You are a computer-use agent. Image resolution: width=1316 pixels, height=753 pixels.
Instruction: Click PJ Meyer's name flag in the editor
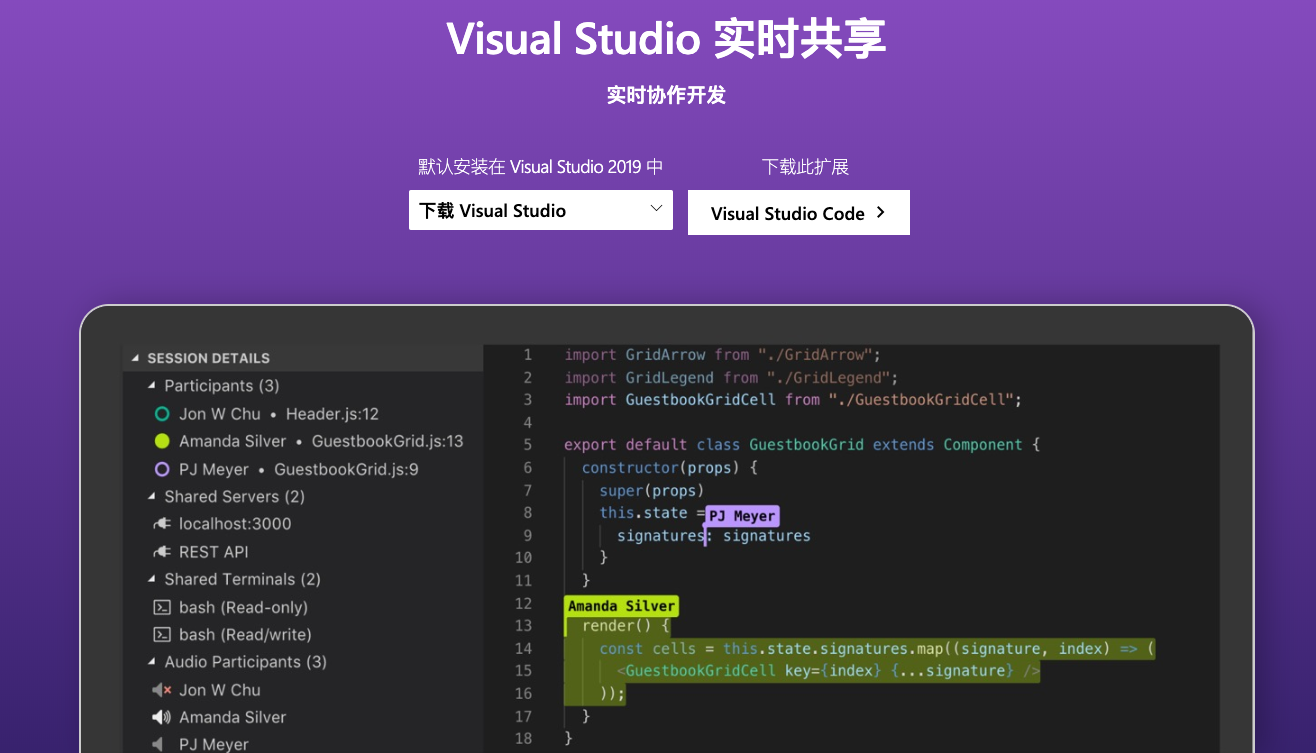(741, 515)
